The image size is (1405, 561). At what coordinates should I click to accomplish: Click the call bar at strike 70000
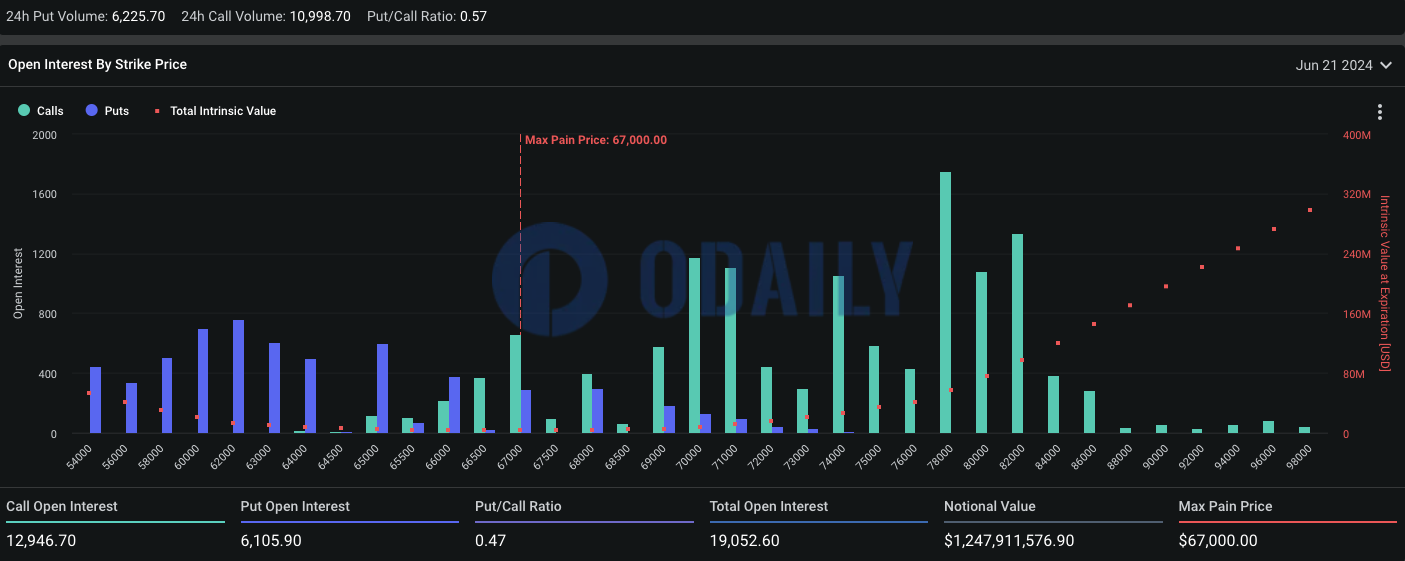tap(694, 345)
